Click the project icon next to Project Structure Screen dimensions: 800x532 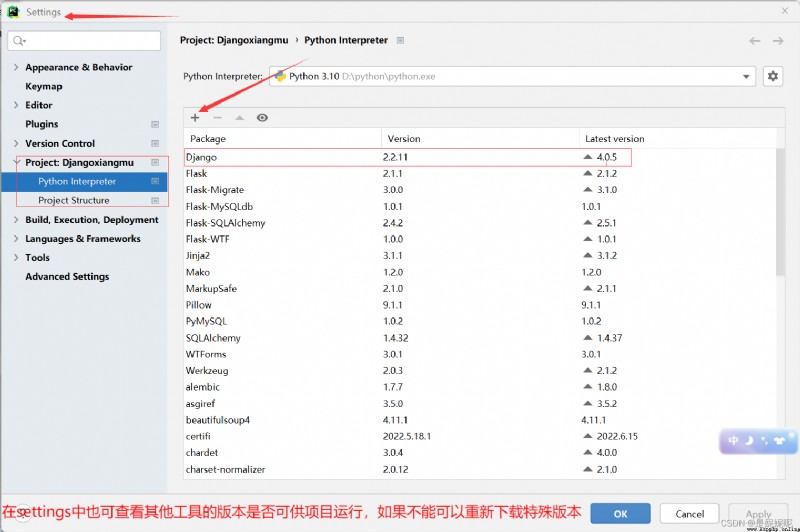[155, 200]
